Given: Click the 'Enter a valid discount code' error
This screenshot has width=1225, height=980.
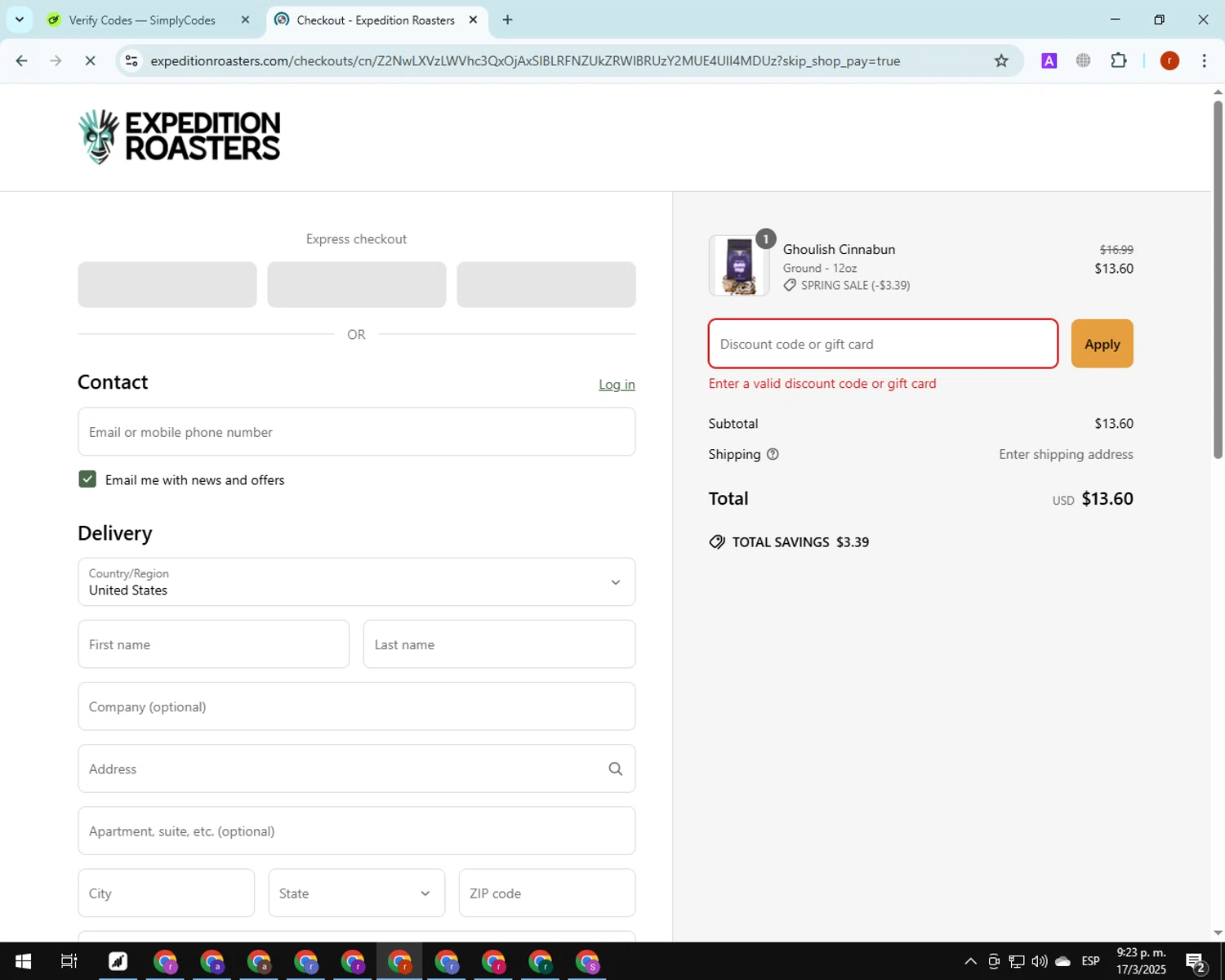Looking at the screenshot, I should click(x=822, y=384).
